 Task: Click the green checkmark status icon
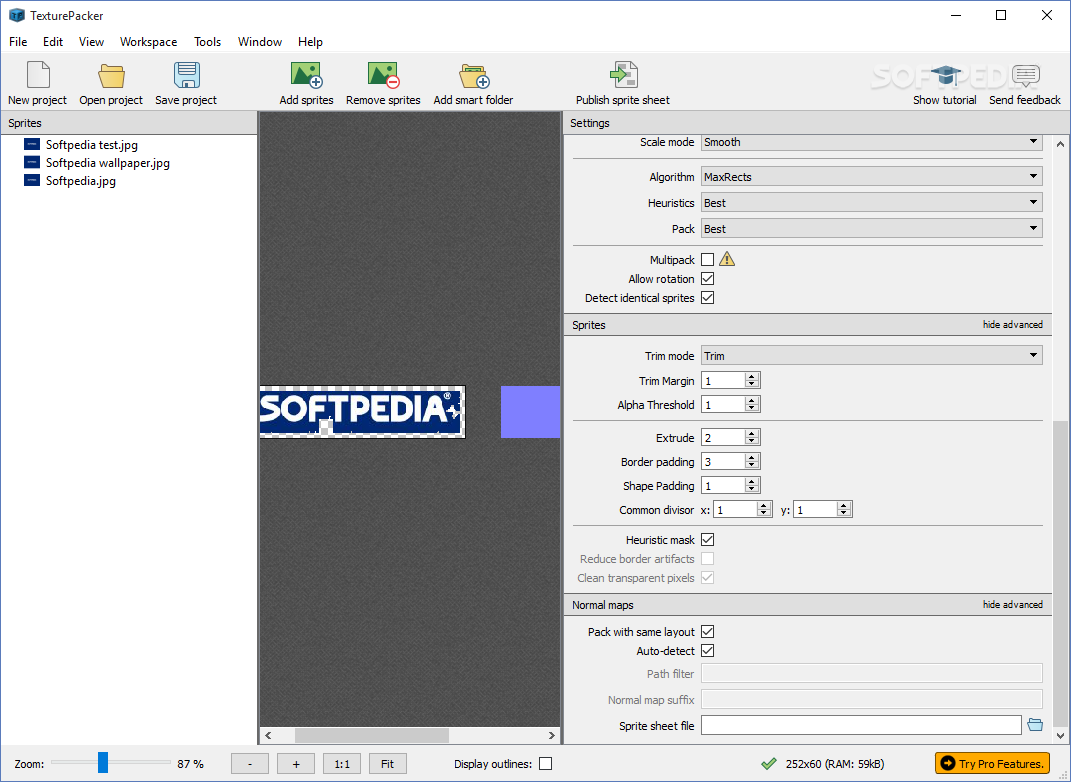point(768,764)
